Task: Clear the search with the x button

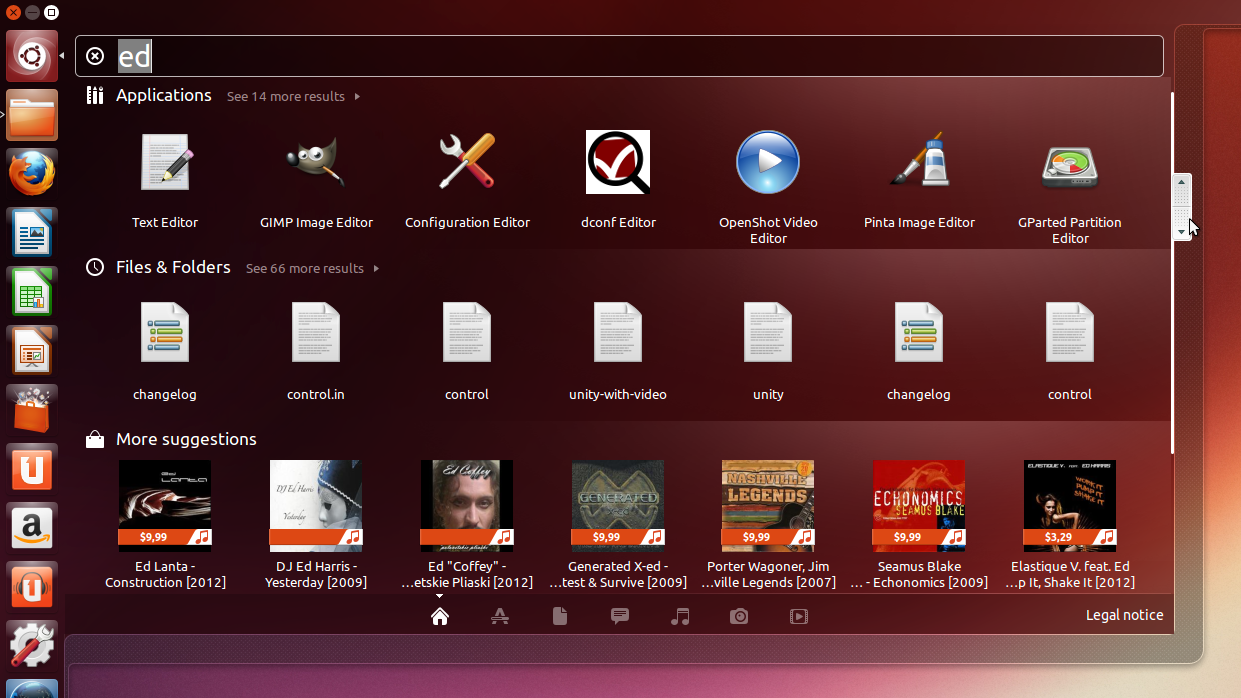Action: pyautogui.click(x=95, y=56)
